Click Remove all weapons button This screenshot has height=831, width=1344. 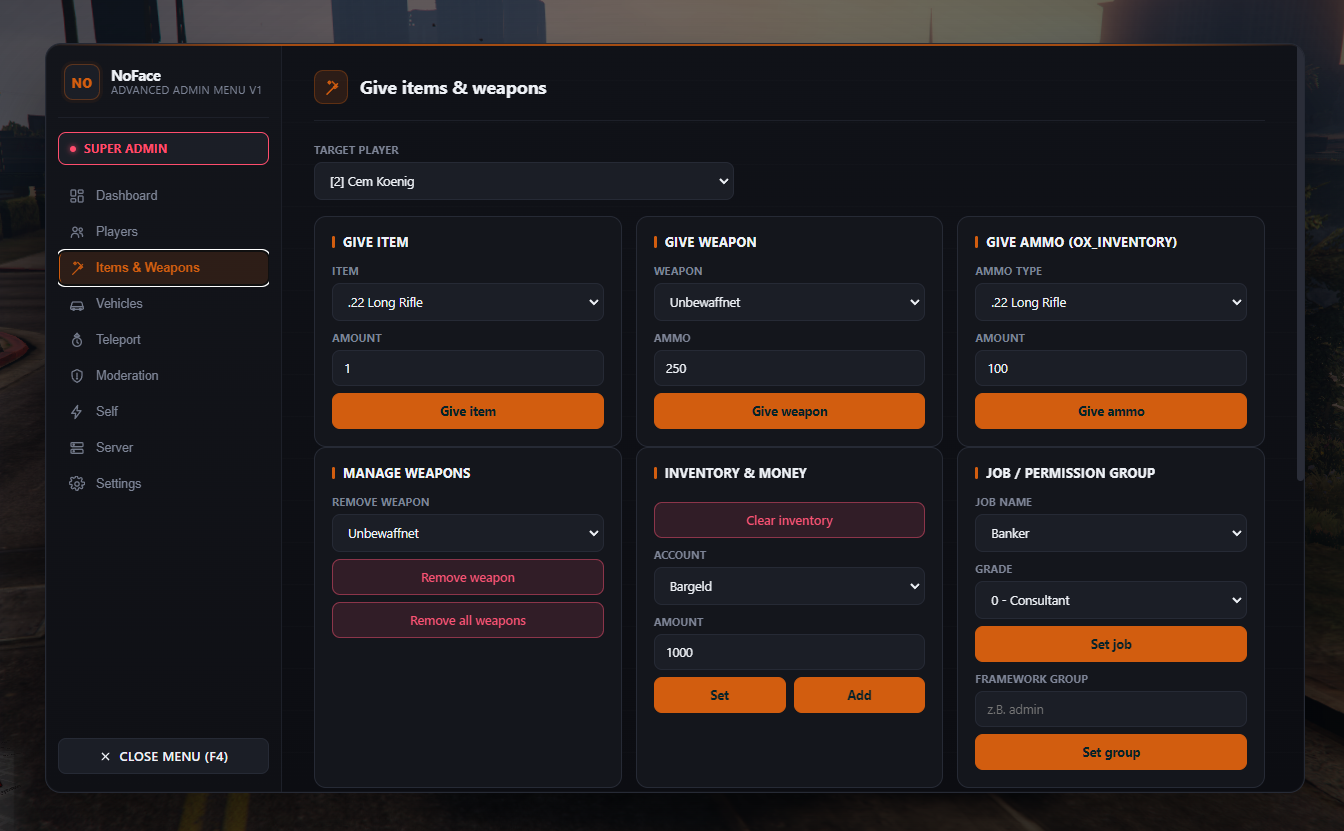point(468,621)
